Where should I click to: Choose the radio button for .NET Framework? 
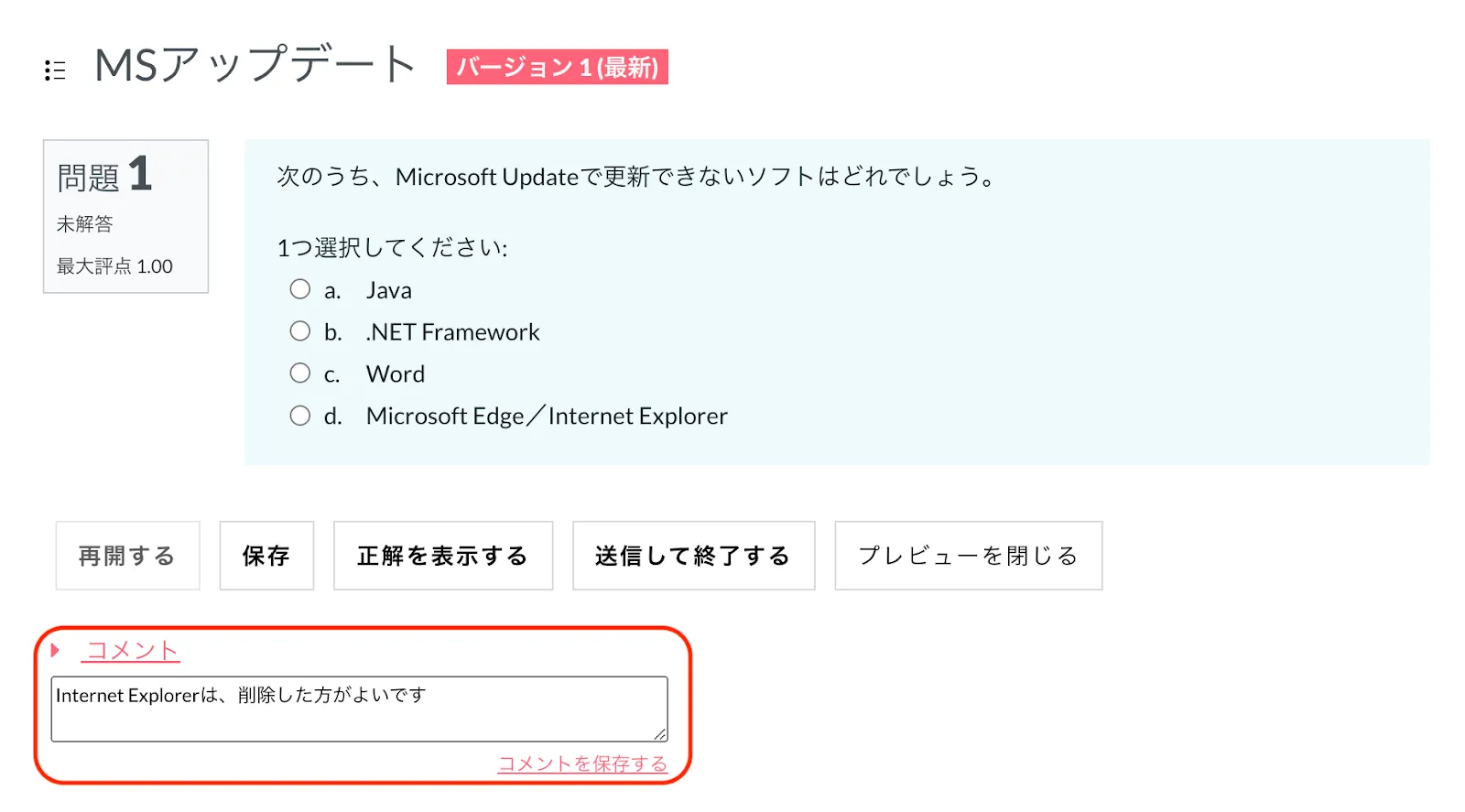coord(300,331)
